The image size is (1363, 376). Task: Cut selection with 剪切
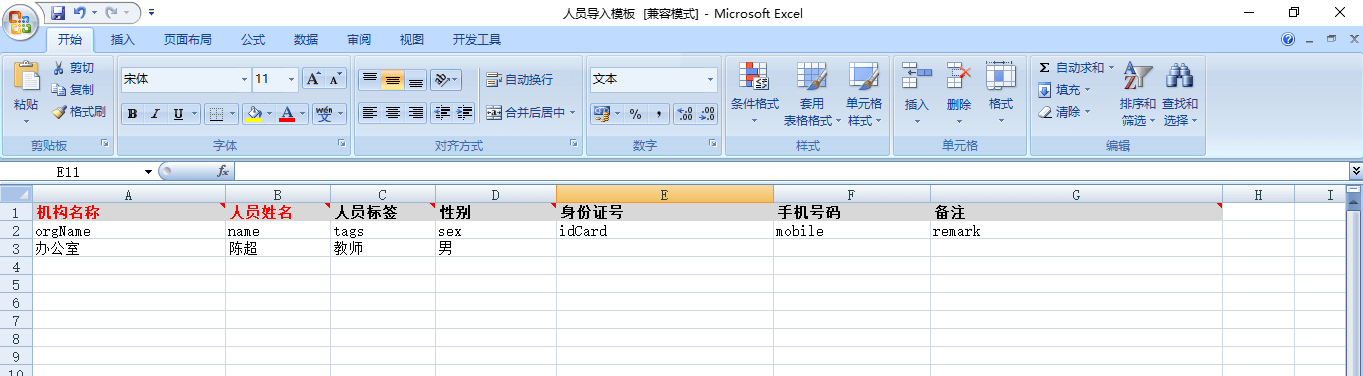pyautogui.click(x=74, y=68)
